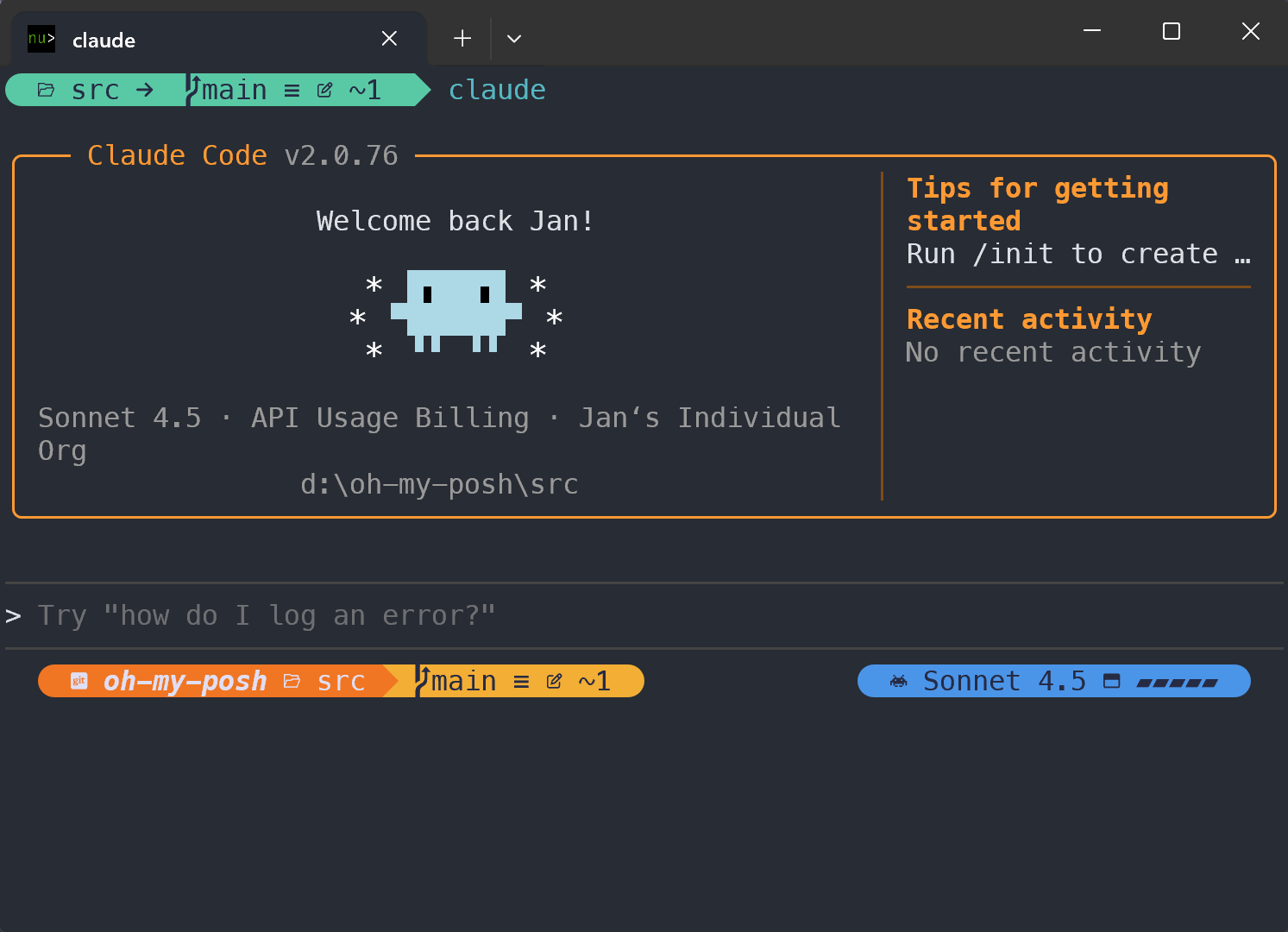Select the claude terminal tab
This screenshot has width=1288, height=932.
click(x=104, y=40)
